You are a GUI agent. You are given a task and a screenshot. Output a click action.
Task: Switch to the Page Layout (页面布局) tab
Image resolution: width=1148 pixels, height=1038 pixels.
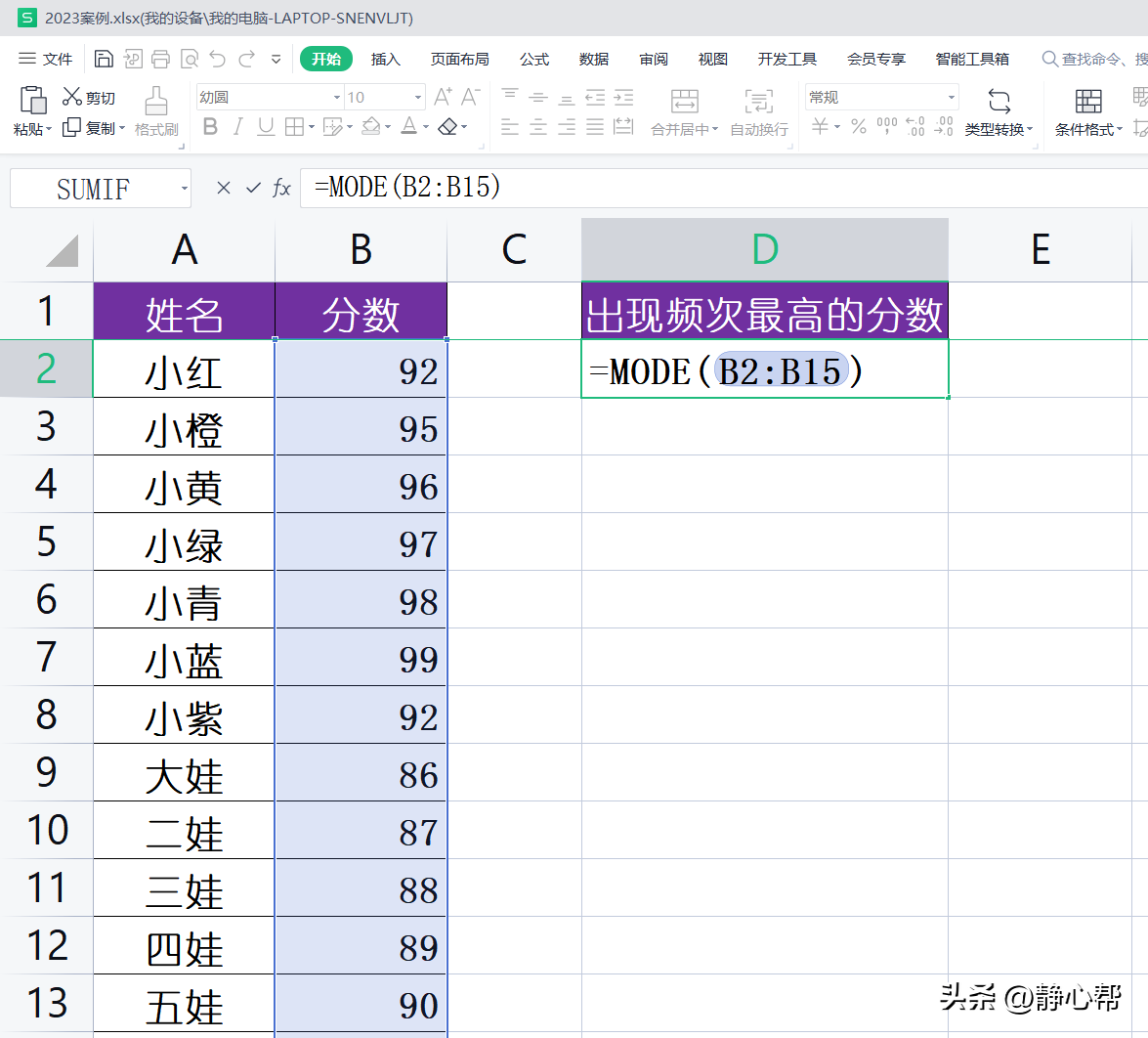[460, 60]
